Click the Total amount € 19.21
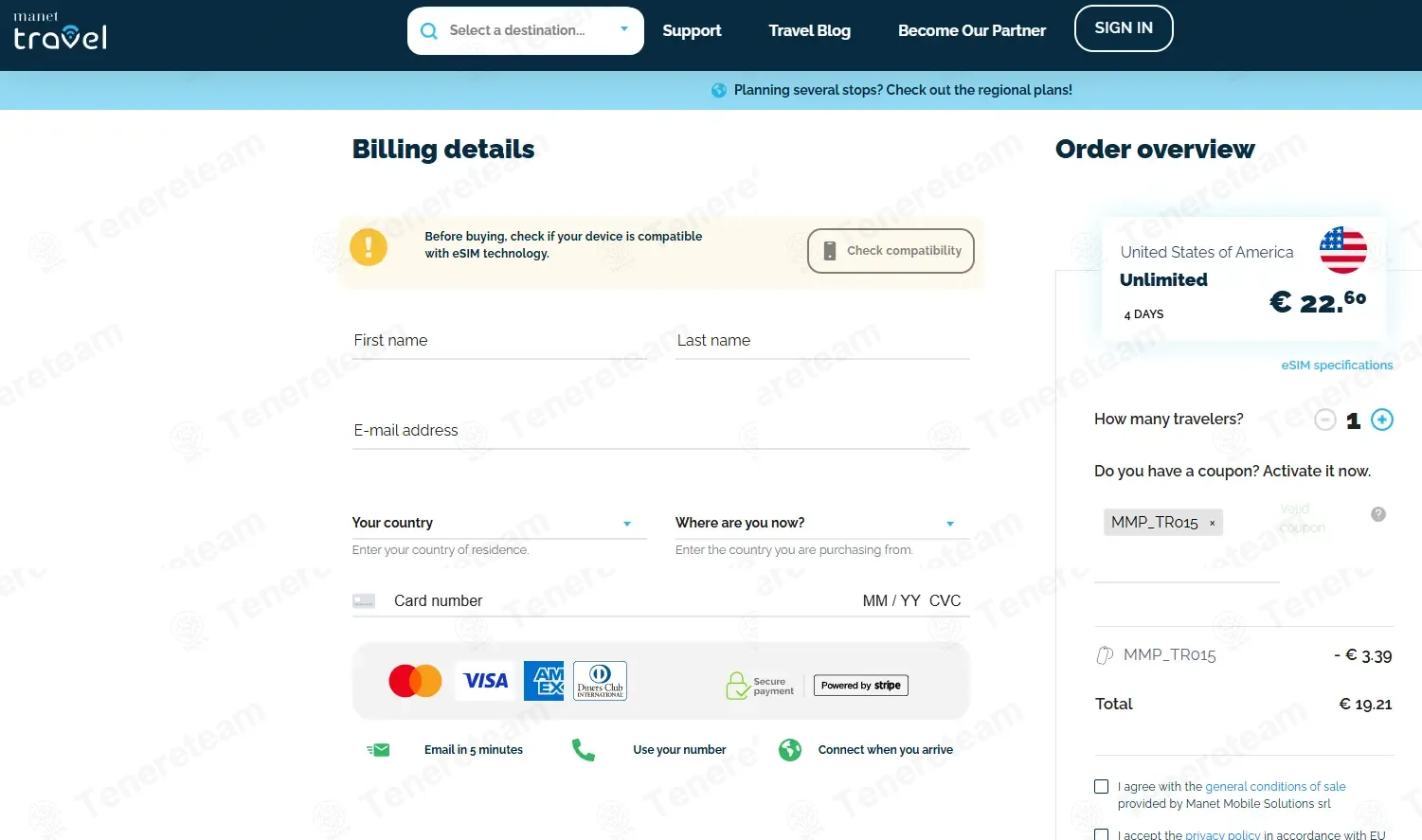This screenshot has width=1422, height=840. coord(1365,705)
